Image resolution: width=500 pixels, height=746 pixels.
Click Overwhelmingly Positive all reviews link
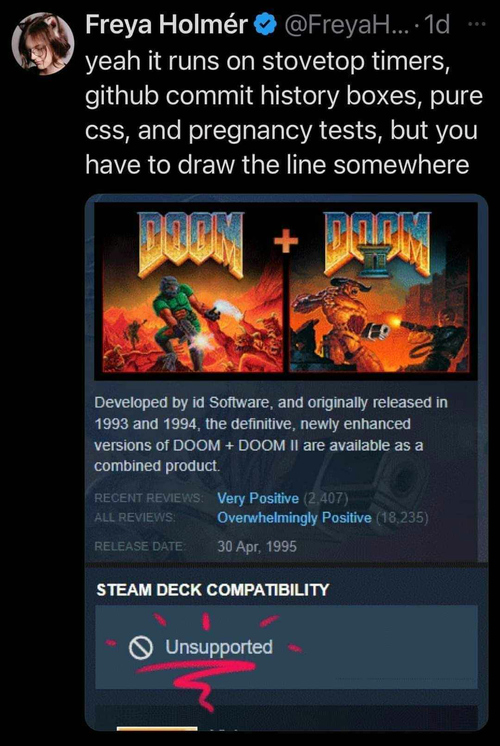click(294, 518)
